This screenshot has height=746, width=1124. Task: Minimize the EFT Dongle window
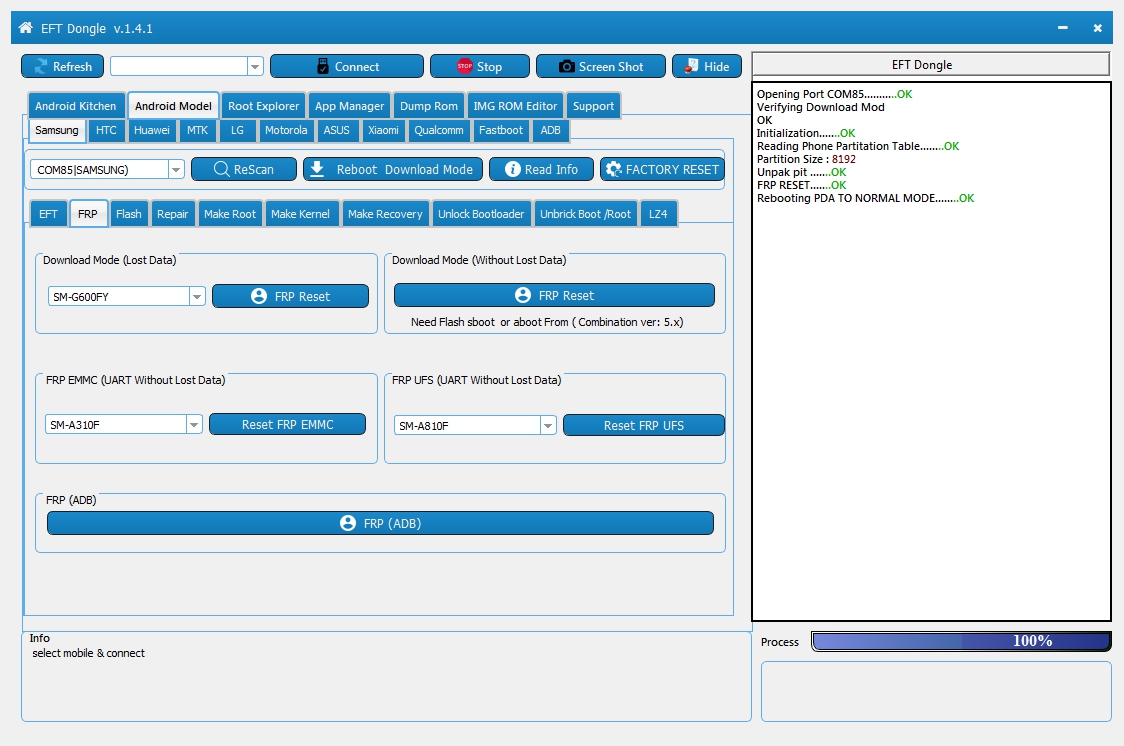pos(1062,28)
